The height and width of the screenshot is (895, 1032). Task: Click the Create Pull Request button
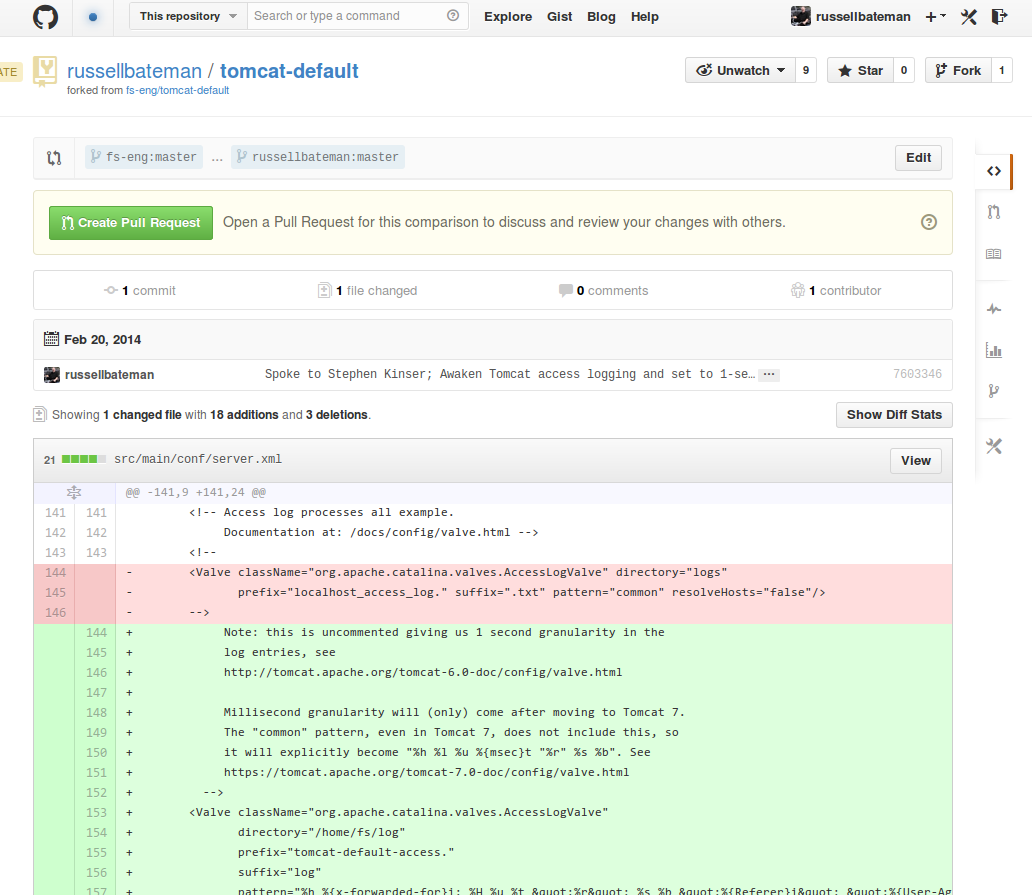point(131,223)
